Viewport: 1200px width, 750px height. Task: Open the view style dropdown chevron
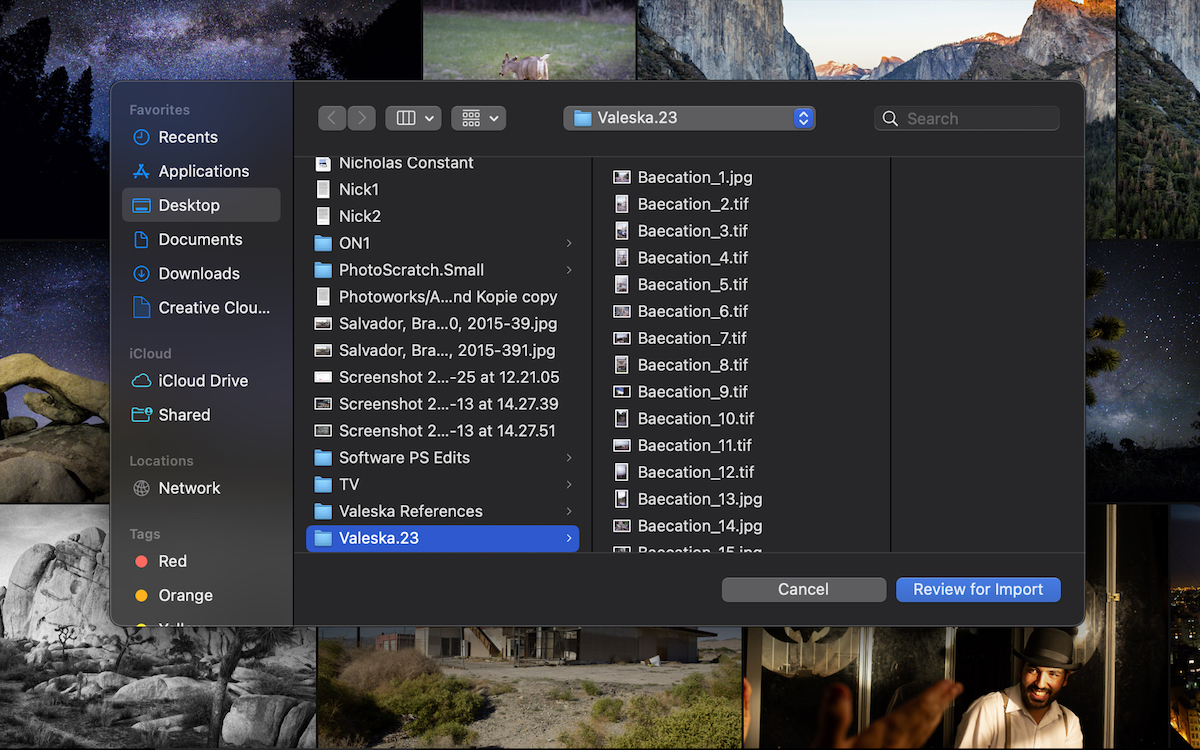pos(428,117)
